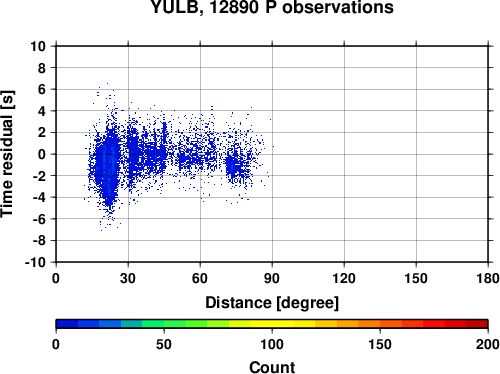Image resolution: width=500 pixels, height=374 pixels.
Task: Click the Time residual [s] axis label
Action: point(7,154)
